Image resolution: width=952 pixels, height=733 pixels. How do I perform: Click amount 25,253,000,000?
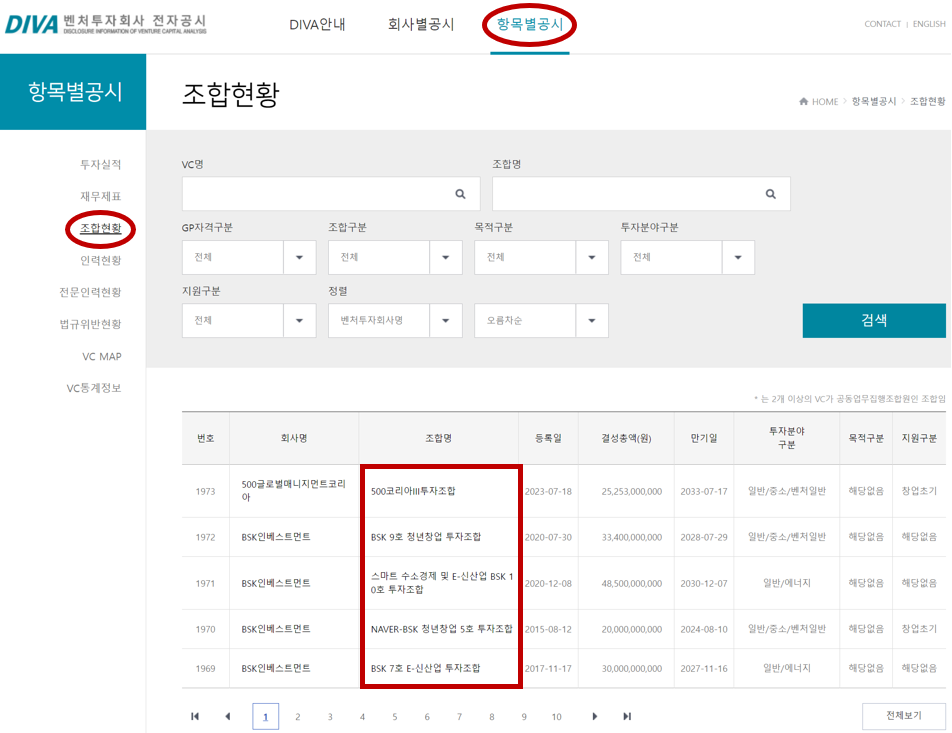pos(631,491)
